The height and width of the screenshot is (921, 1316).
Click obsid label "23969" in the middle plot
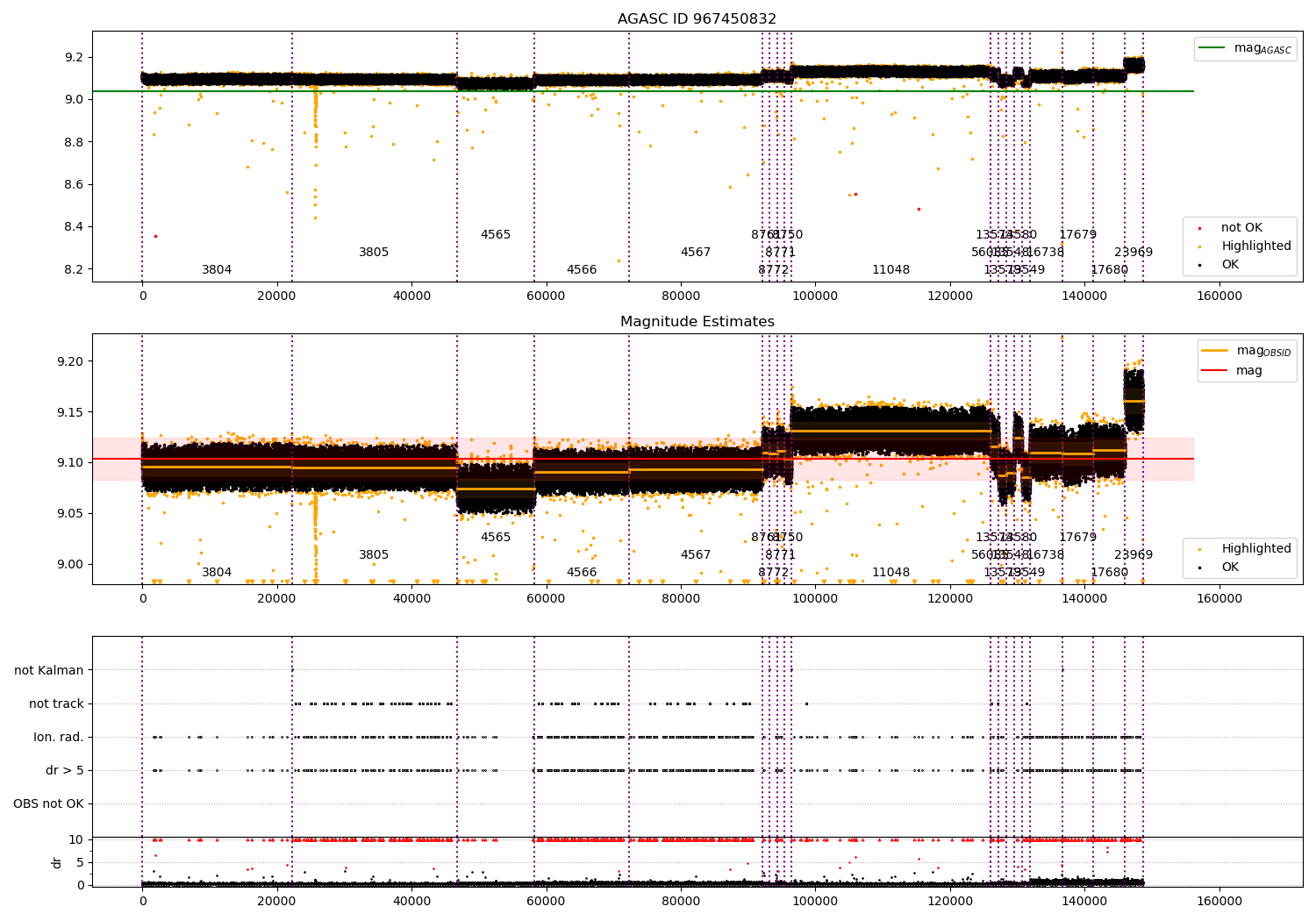tap(1134, 555)
